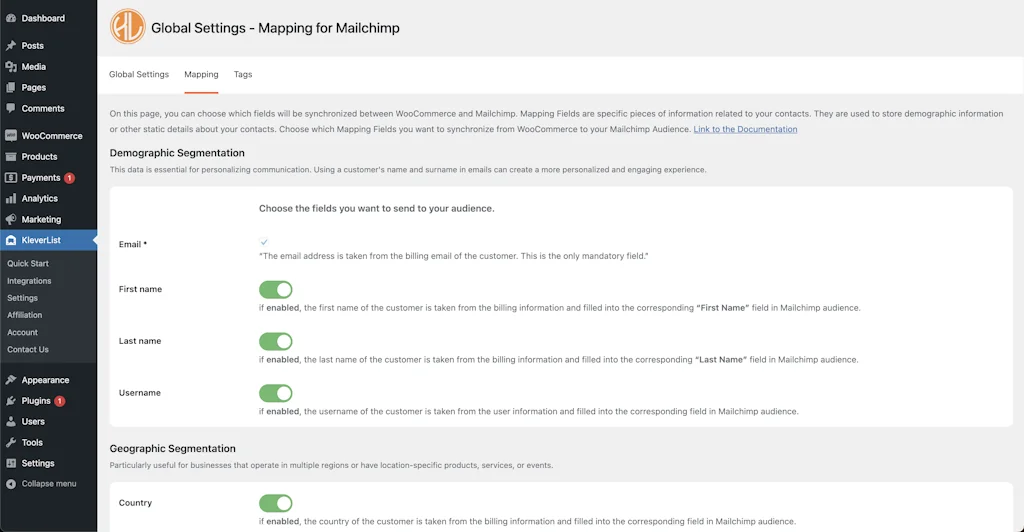
Task: Toggle the Last name switch
Action: point(276,341)
